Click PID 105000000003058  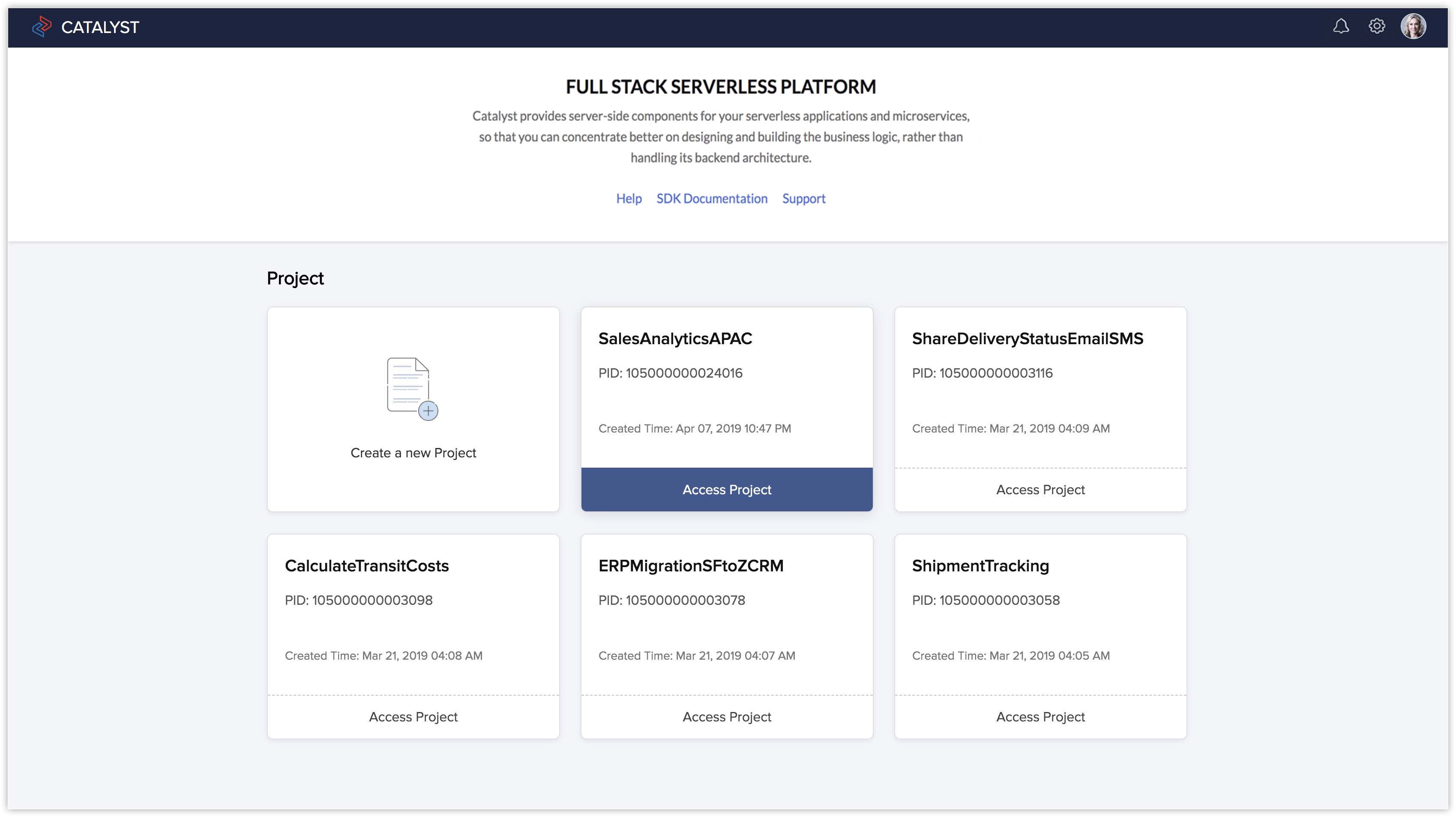986,601
